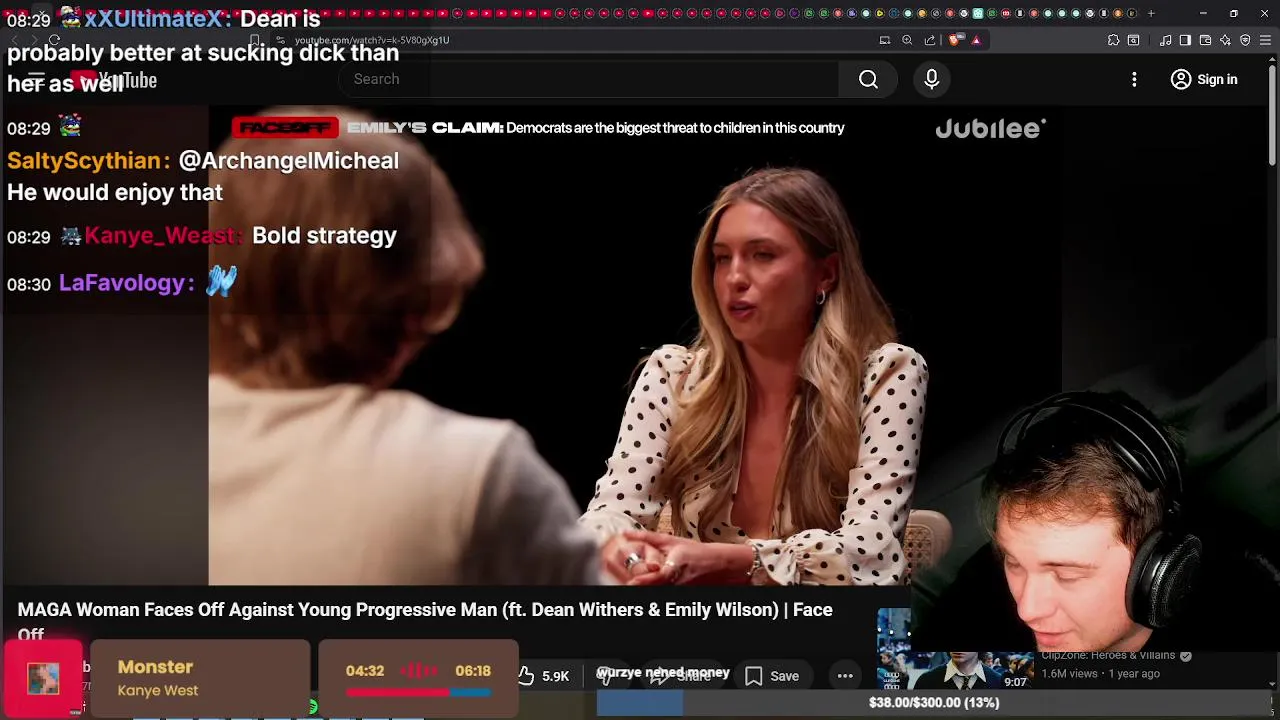Save the video to a playlist
This screenshot has width=1280, height=720.
click(x=771, y=676)
